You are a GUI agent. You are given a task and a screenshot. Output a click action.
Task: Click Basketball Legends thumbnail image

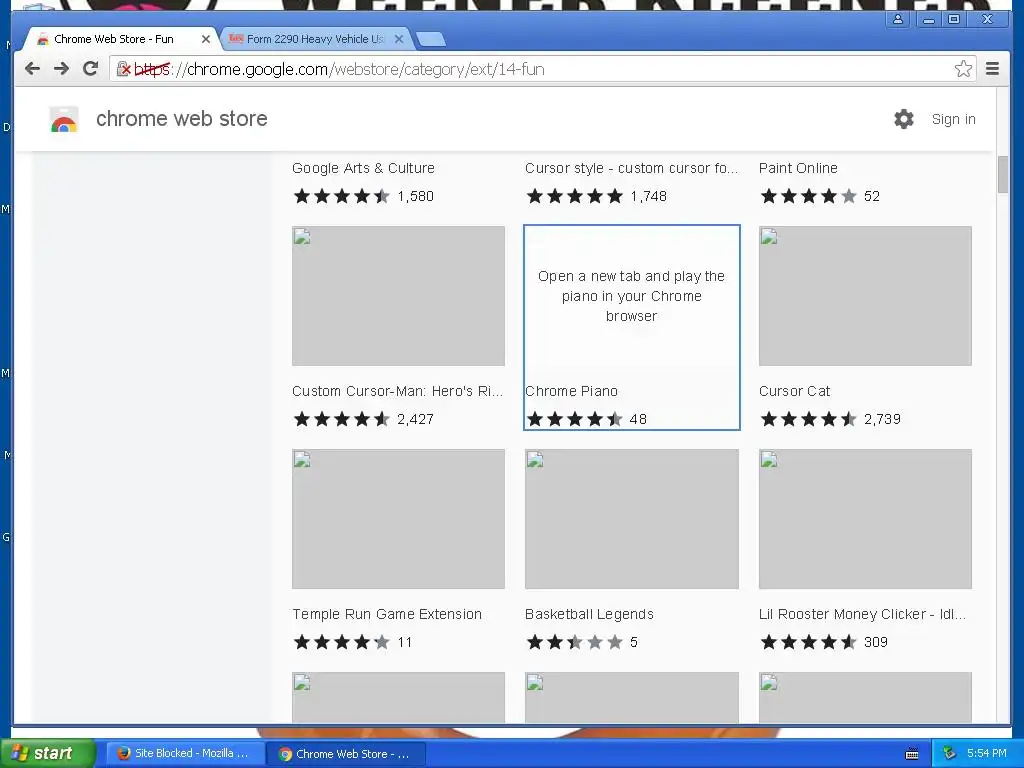point(632,519)
